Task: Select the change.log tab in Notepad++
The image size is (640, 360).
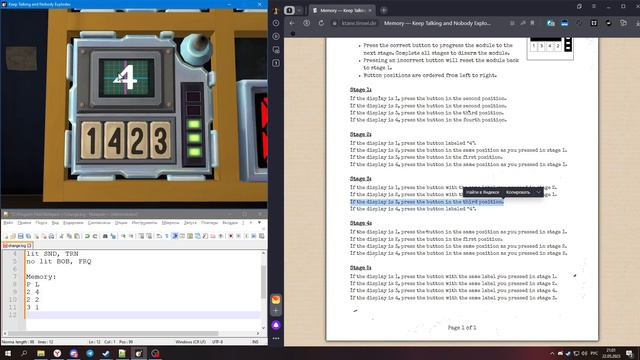Action: [16, 246]
